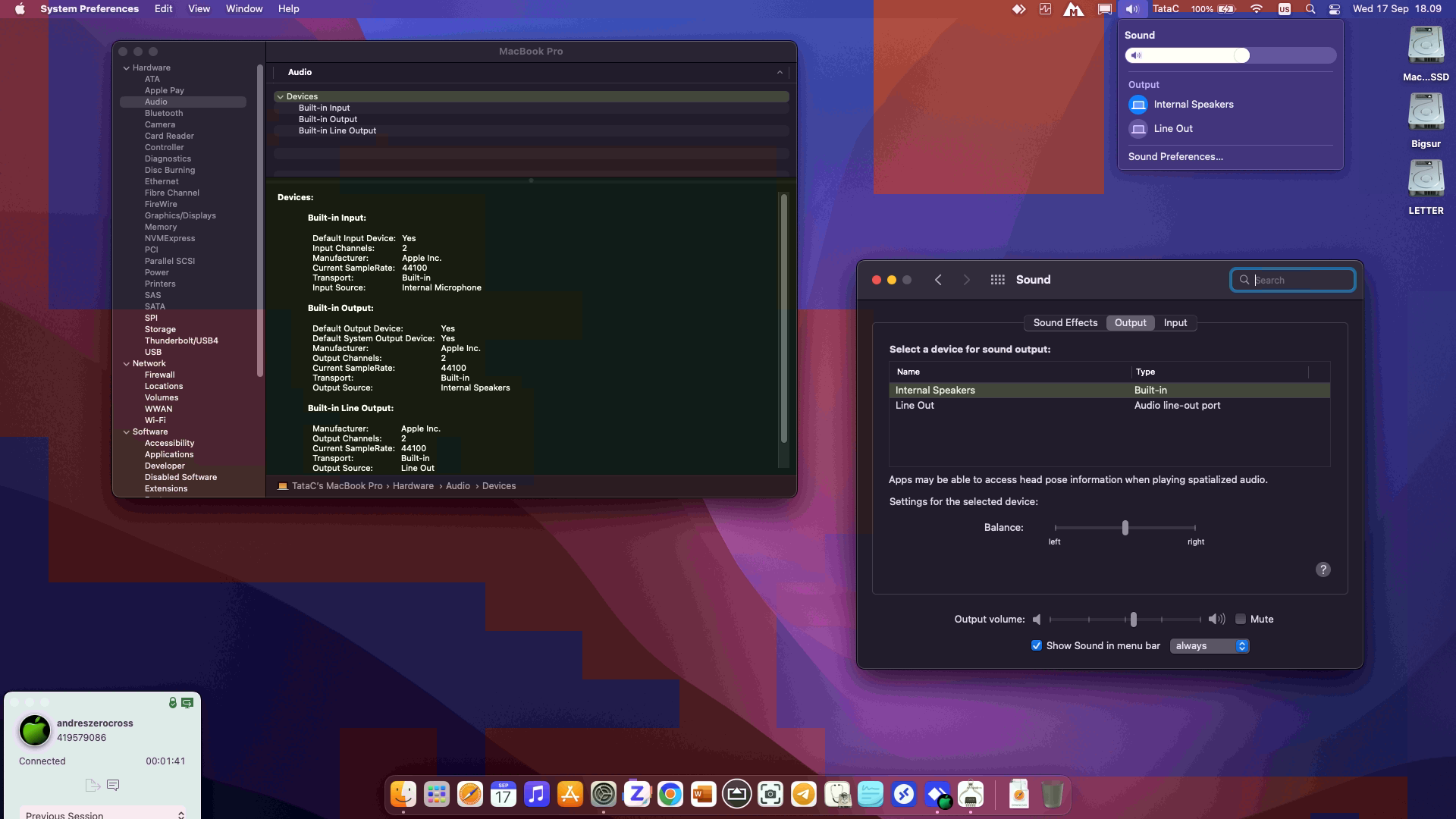Open Google Chrome from the Dock
The image size is (1456, 819).
coord(670,794)
